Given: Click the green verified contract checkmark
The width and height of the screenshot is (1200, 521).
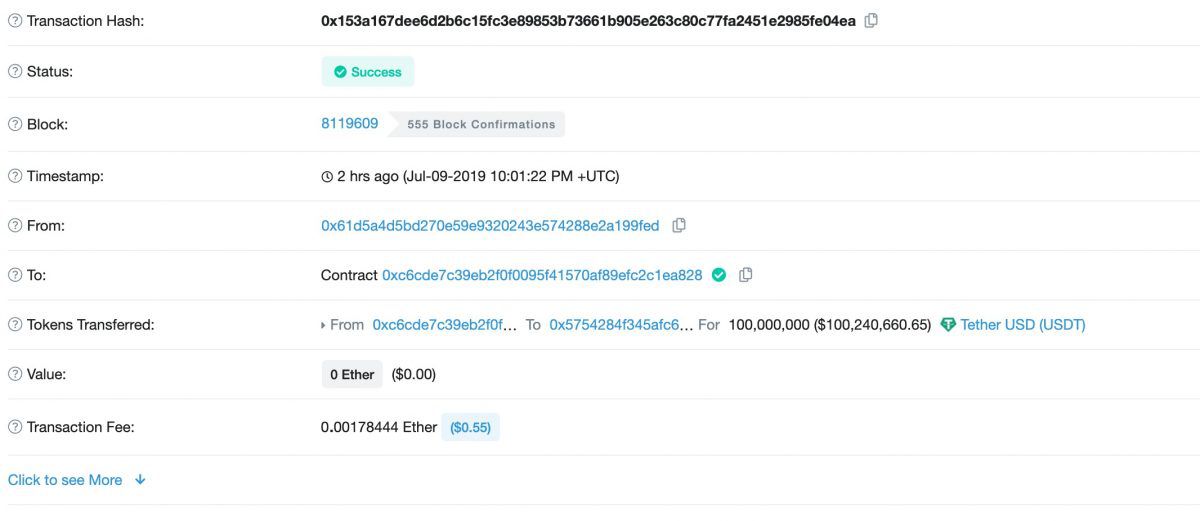Looking at the screenshot, I should 719,275.
